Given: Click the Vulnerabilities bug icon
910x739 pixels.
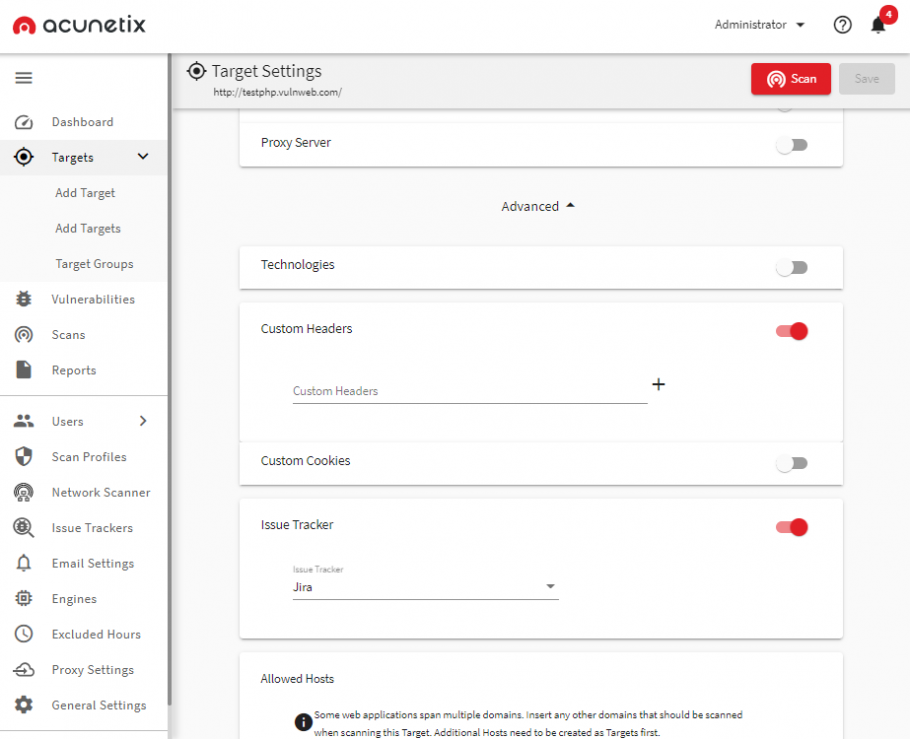Looking at the screenshot, I should click(x=24, y=299).
